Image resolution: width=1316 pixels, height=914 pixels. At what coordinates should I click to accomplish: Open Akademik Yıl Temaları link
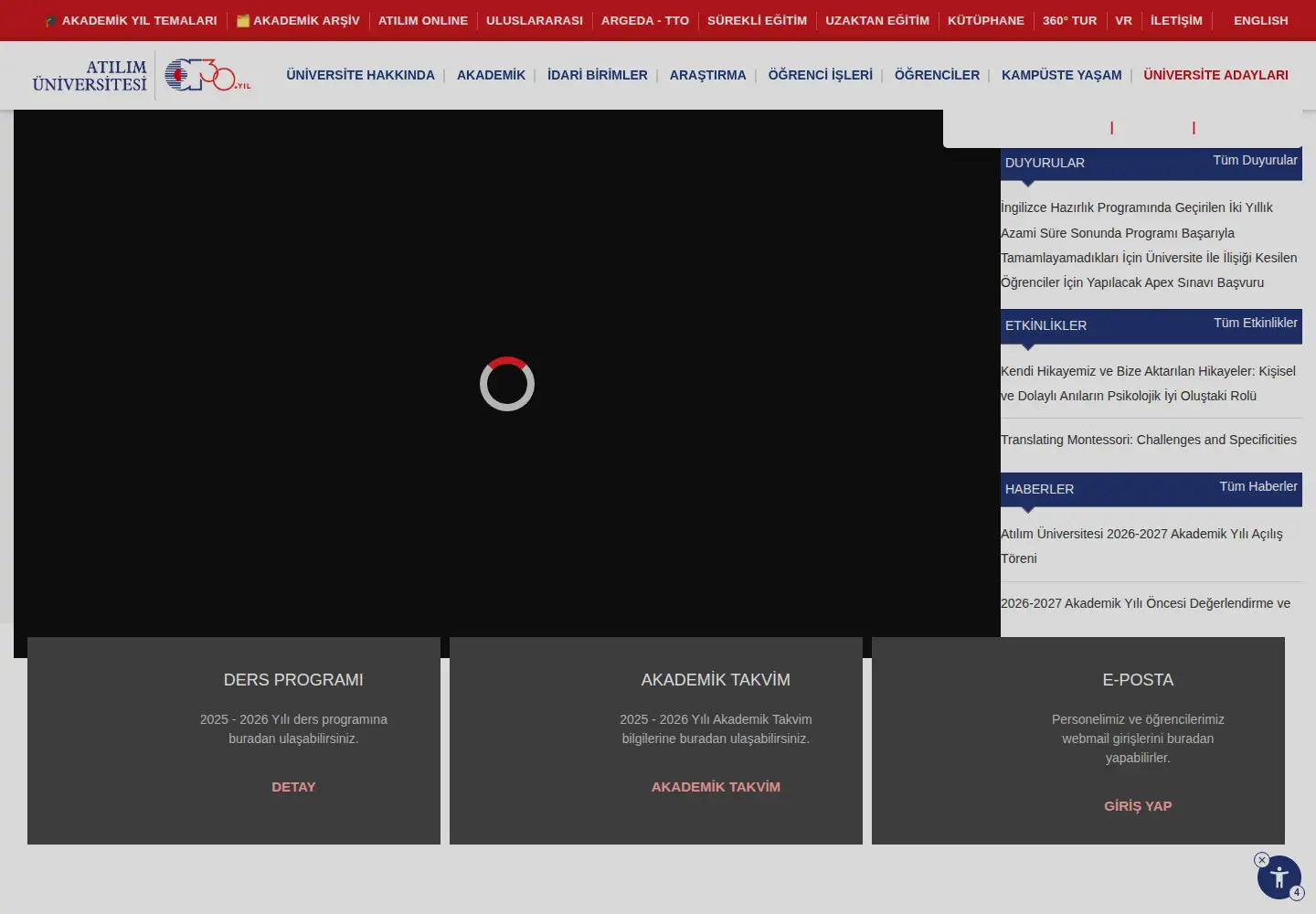131,20
